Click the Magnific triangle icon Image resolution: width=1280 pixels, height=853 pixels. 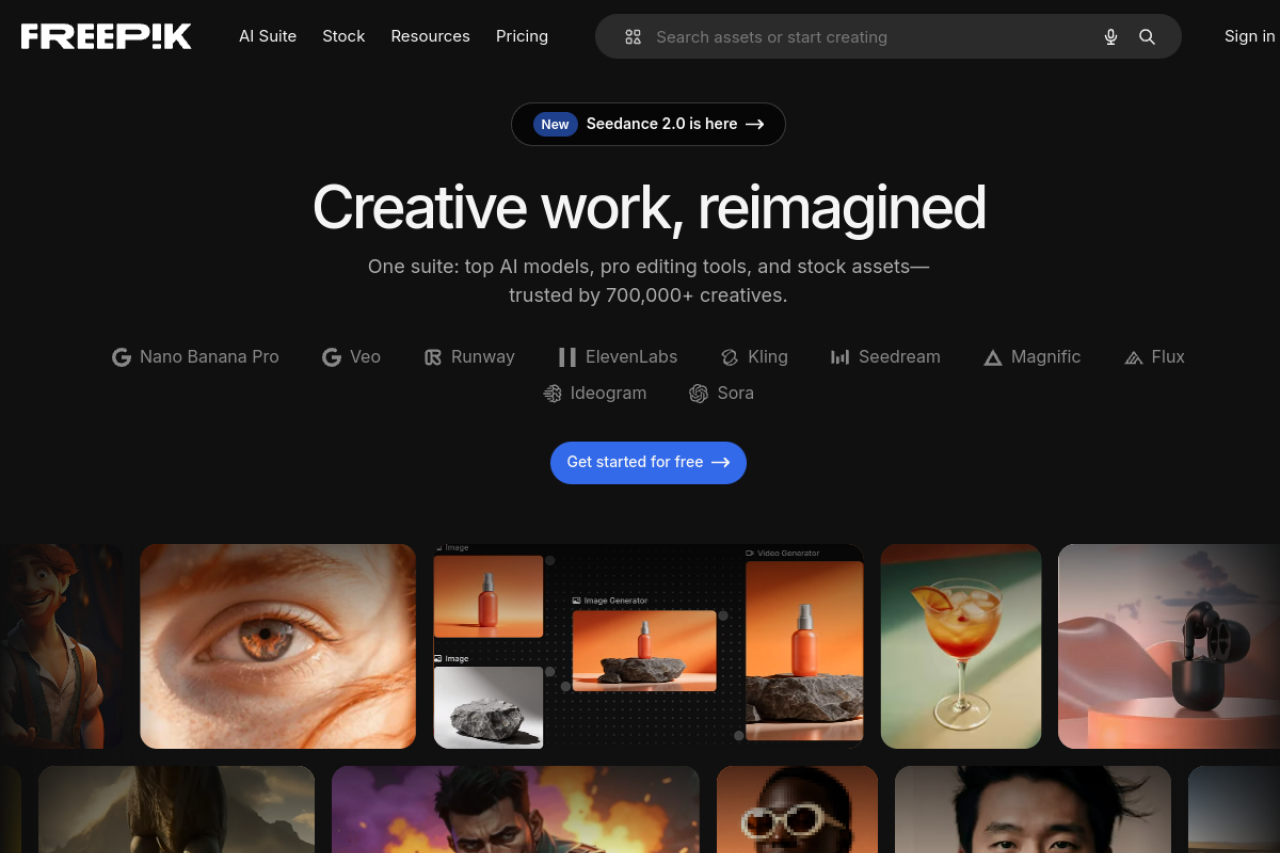point(992,357)
